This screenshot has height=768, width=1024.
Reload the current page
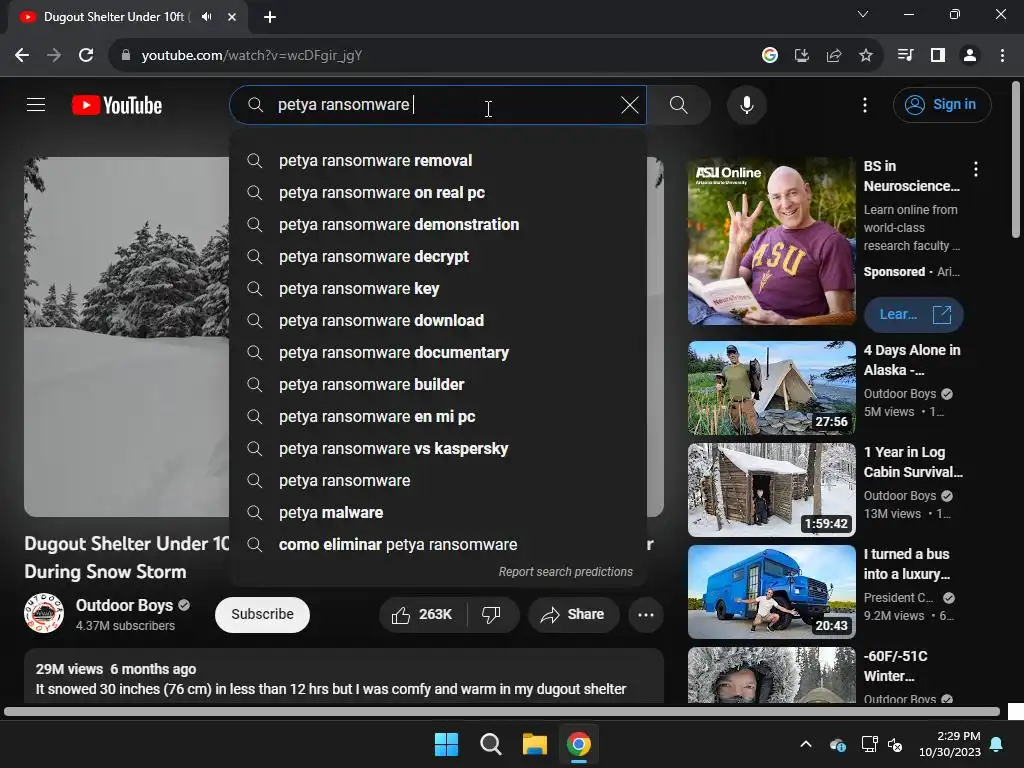coord(86,56)
